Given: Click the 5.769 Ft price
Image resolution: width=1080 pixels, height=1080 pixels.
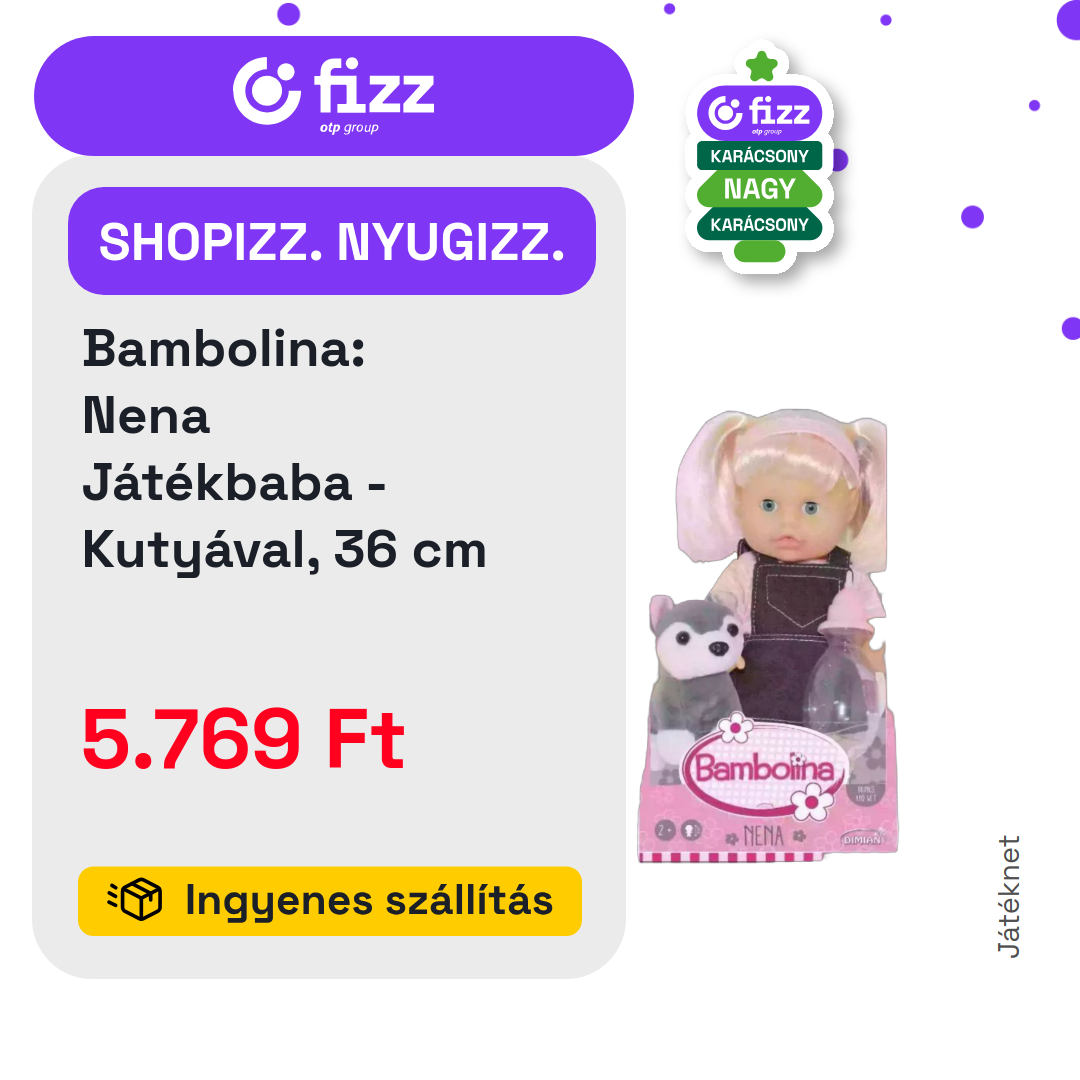Looking at the screenshot, I should click(243, 739).
